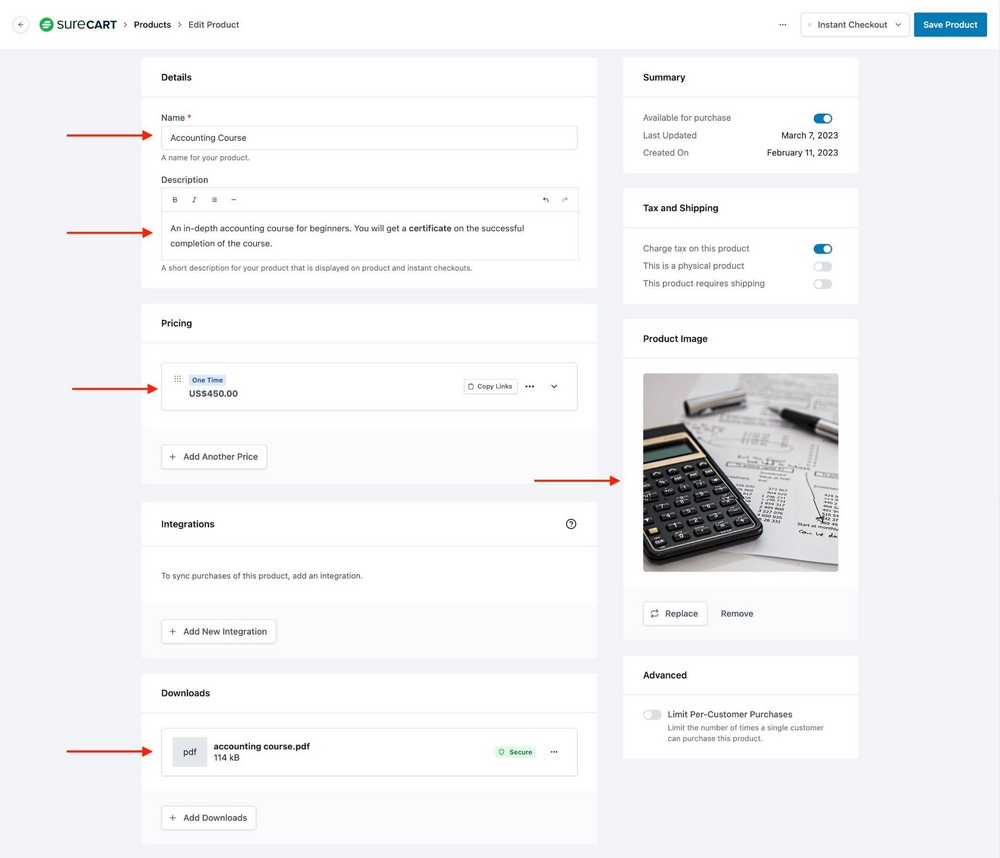Open more options for accounting course.pdf
The image size is (1000, 858).
point(554,751)
